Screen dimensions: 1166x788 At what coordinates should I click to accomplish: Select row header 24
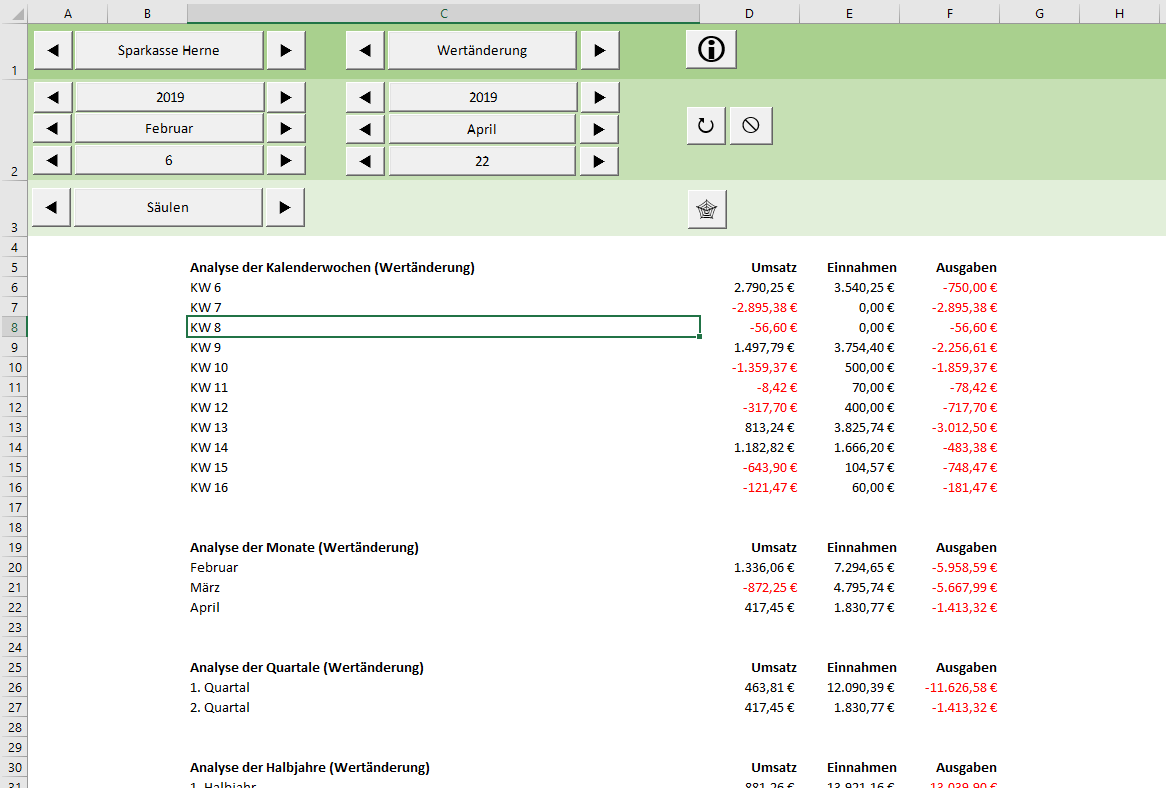[x=14, y=647]
